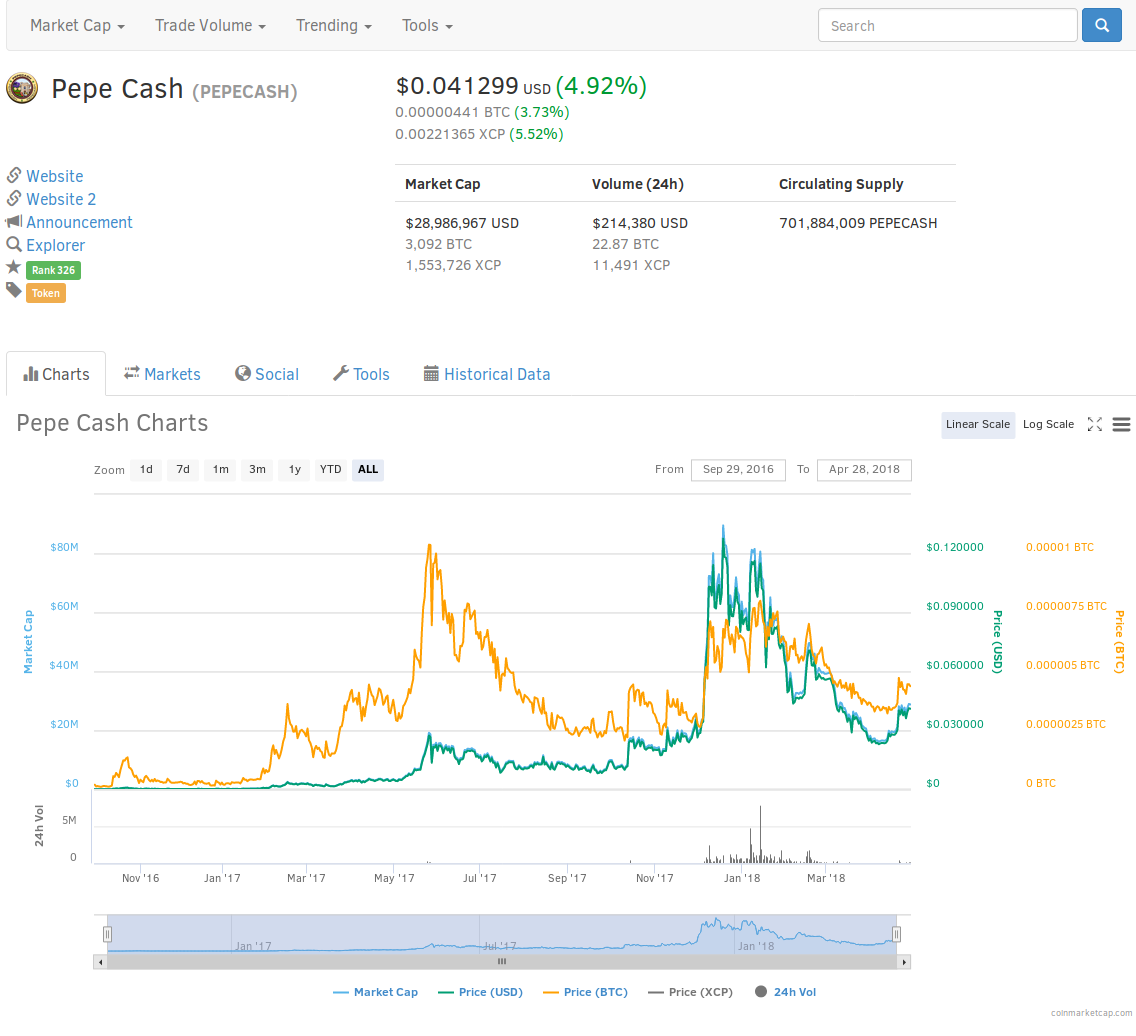This screenshot has height=1036, width=1136.
Task: Click the 701,884,009 PEPECASH supply value
Action: pyautogui.click(x=859, y=223)
